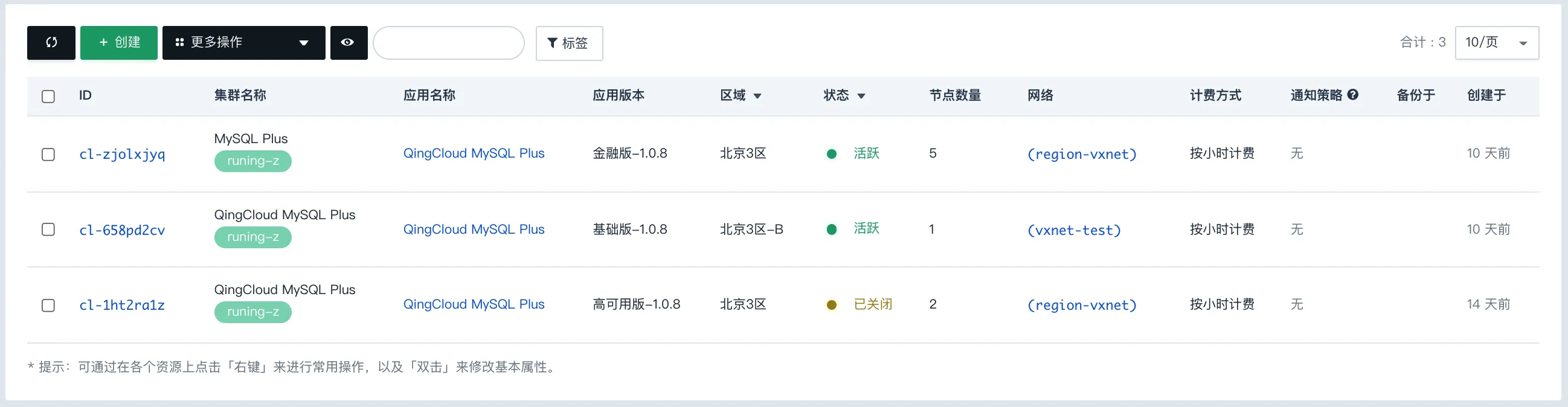Open the 更多操作 dropdown menu
Viewport: 1568px width, 407px height.
243,43
